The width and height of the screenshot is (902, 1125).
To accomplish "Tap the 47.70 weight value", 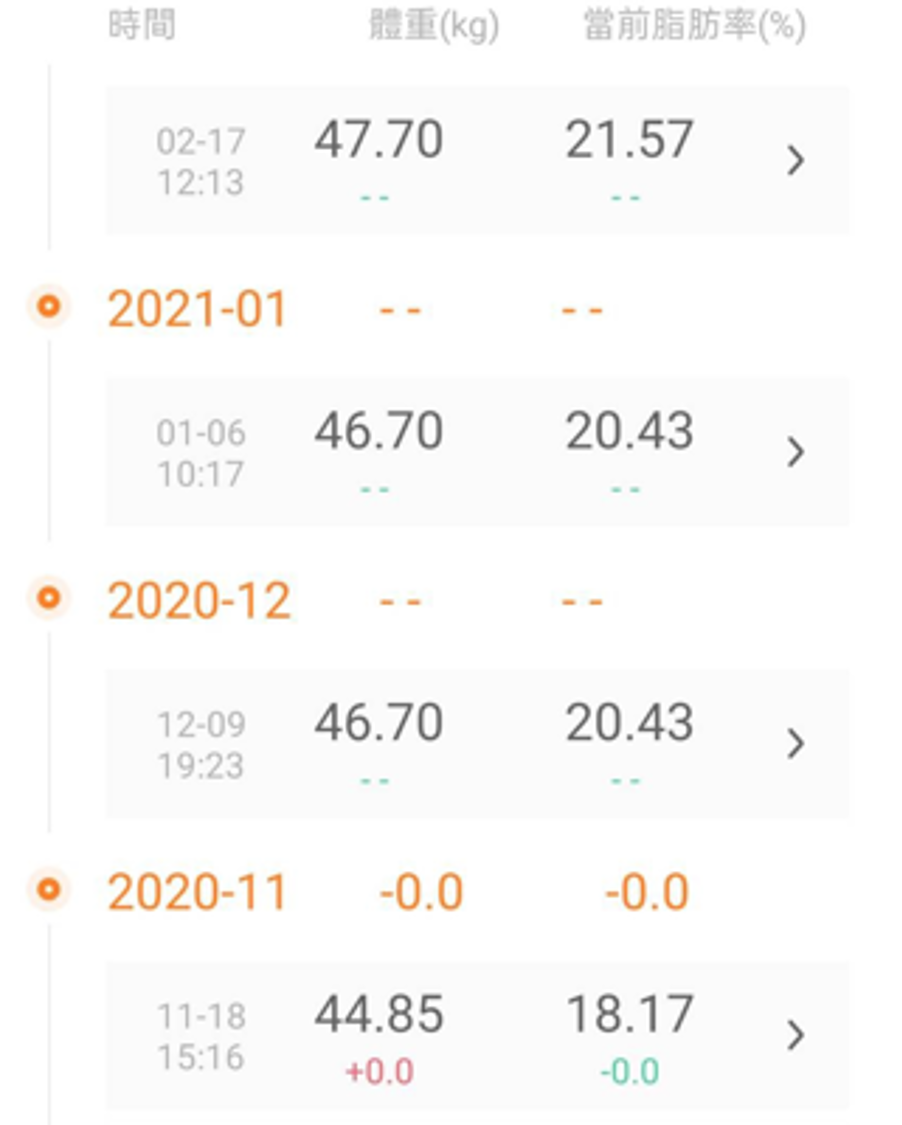I will click(x=379, y=139).
